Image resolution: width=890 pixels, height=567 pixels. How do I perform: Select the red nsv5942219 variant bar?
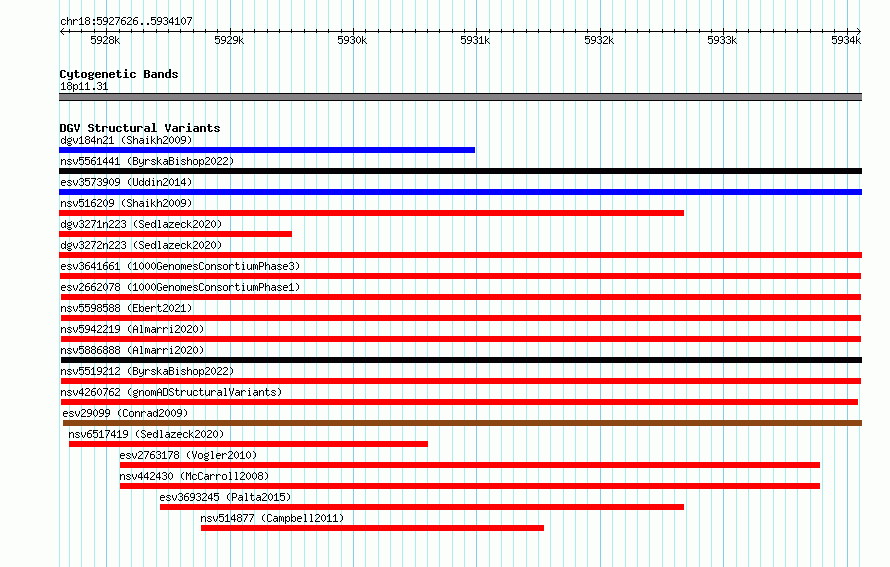click(x=460, y=339)
